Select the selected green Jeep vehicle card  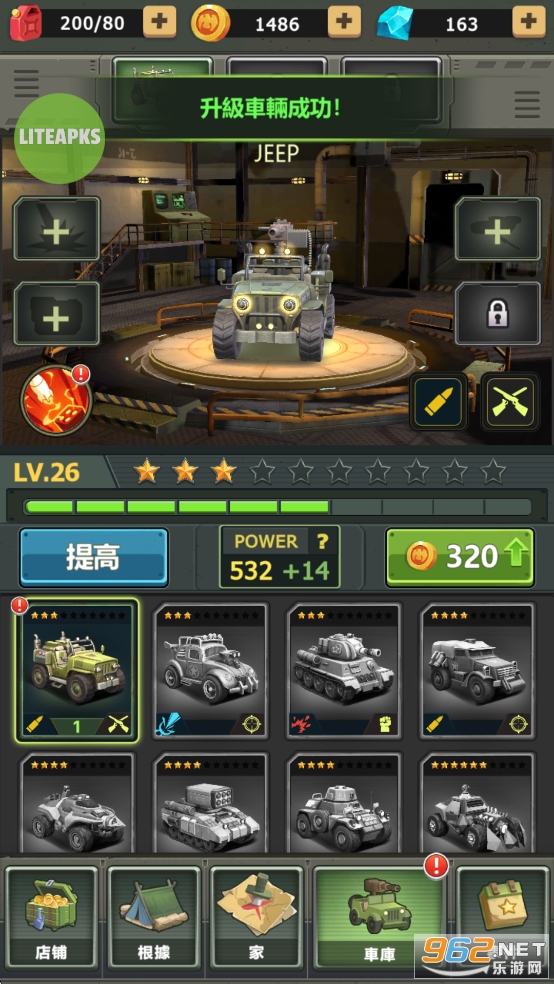[x=77, y=671]
